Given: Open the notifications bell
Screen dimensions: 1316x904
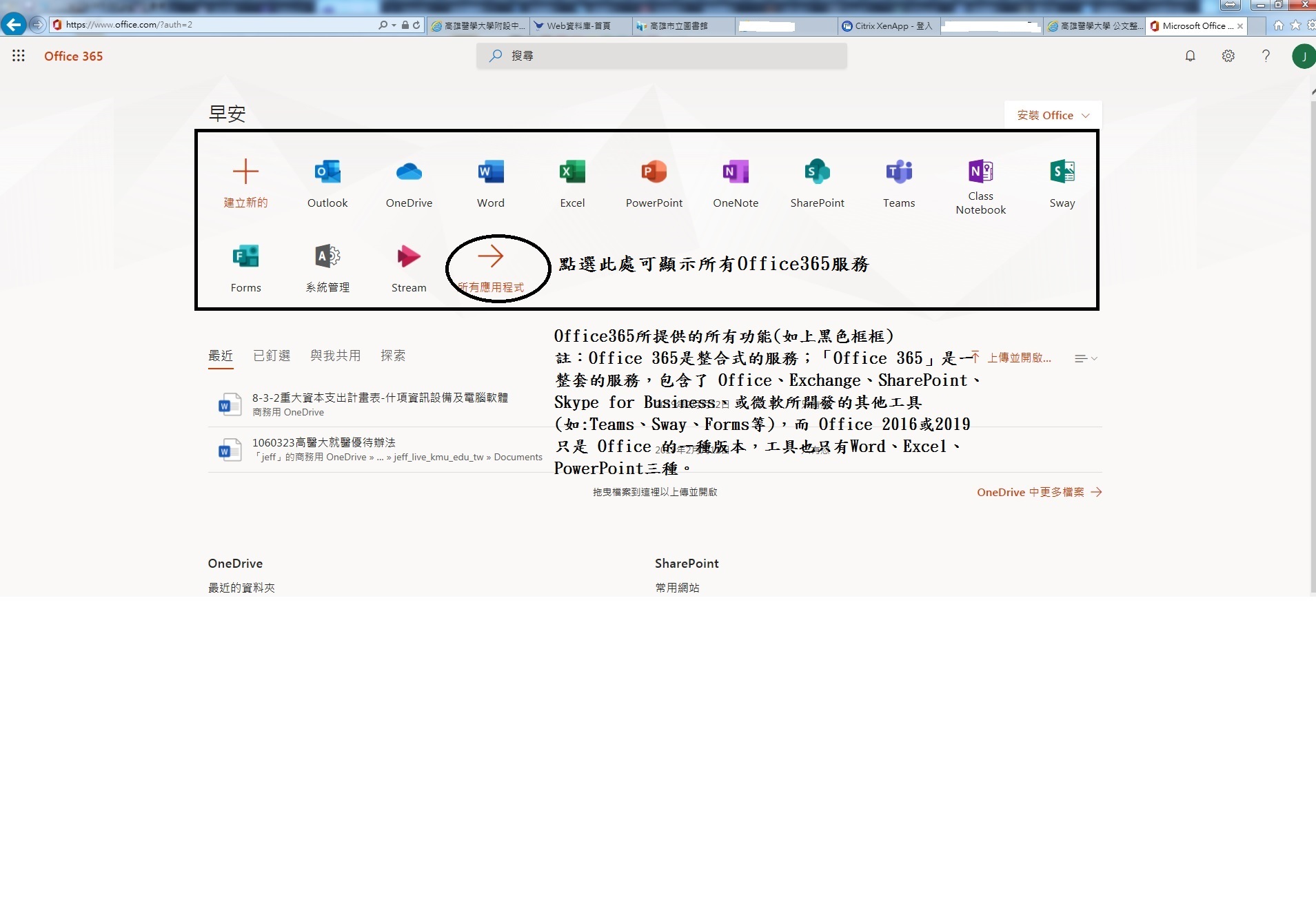Looking at the screenshot, I should pos(1190,56).
